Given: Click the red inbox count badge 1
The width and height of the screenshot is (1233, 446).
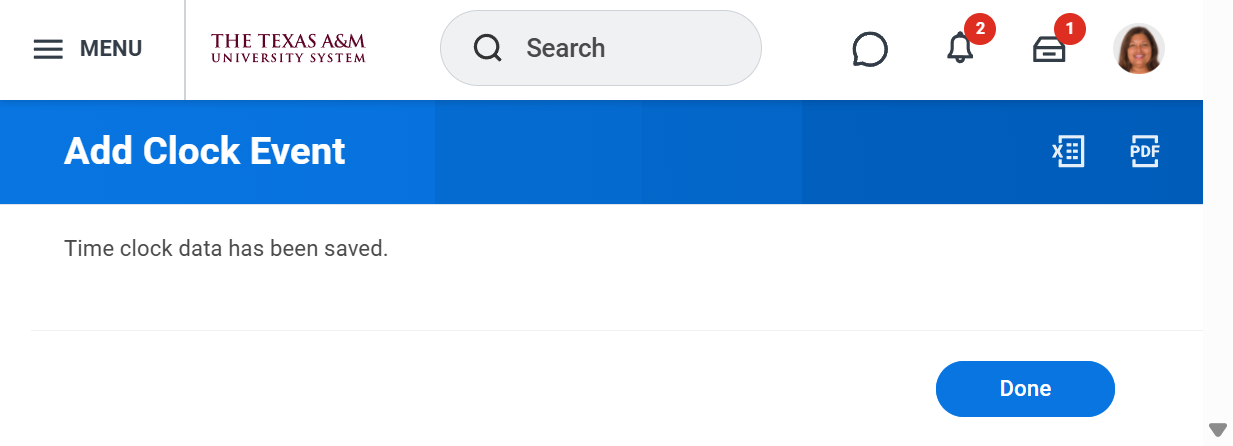Looking at the screenshot, I should 1069,29.
